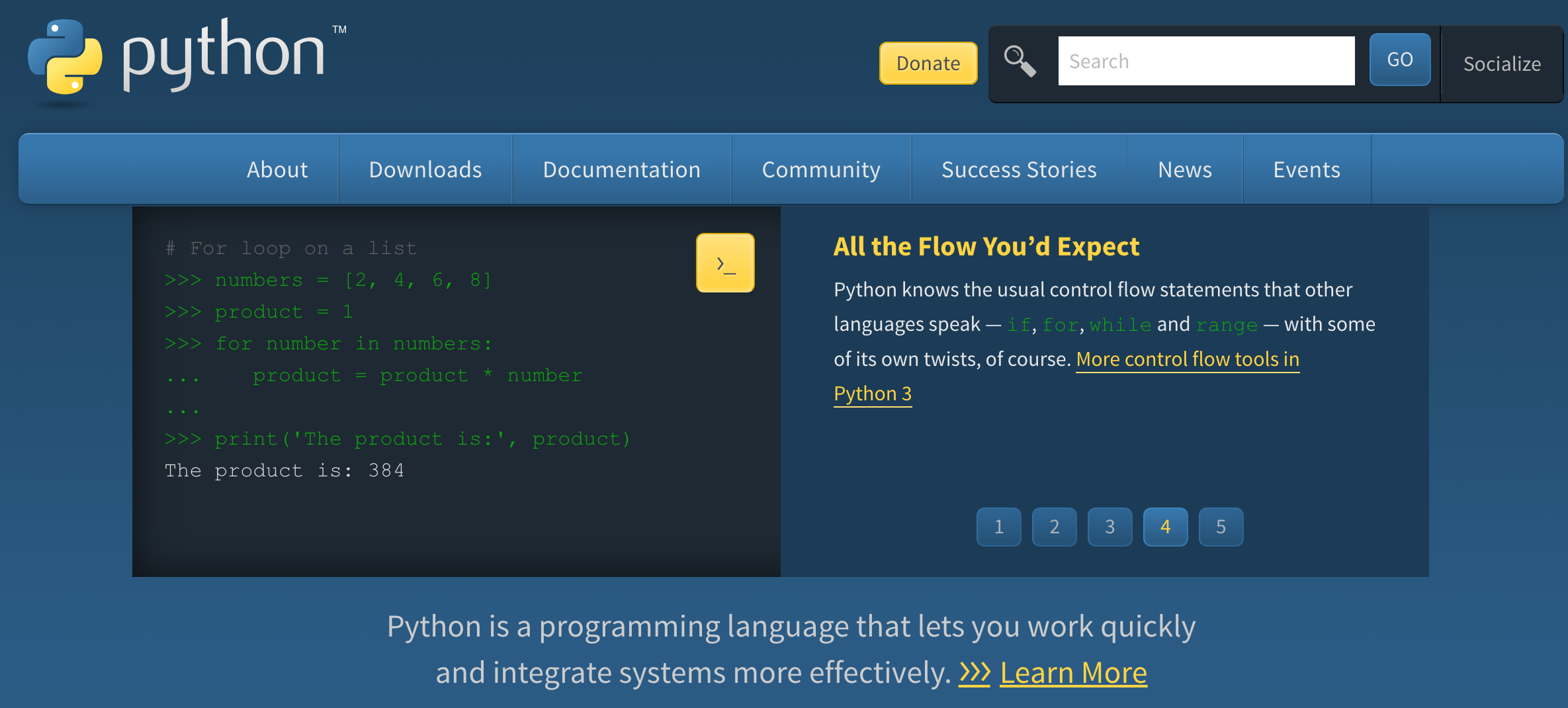Focus the Search input field

click(x=1206, y=61)
